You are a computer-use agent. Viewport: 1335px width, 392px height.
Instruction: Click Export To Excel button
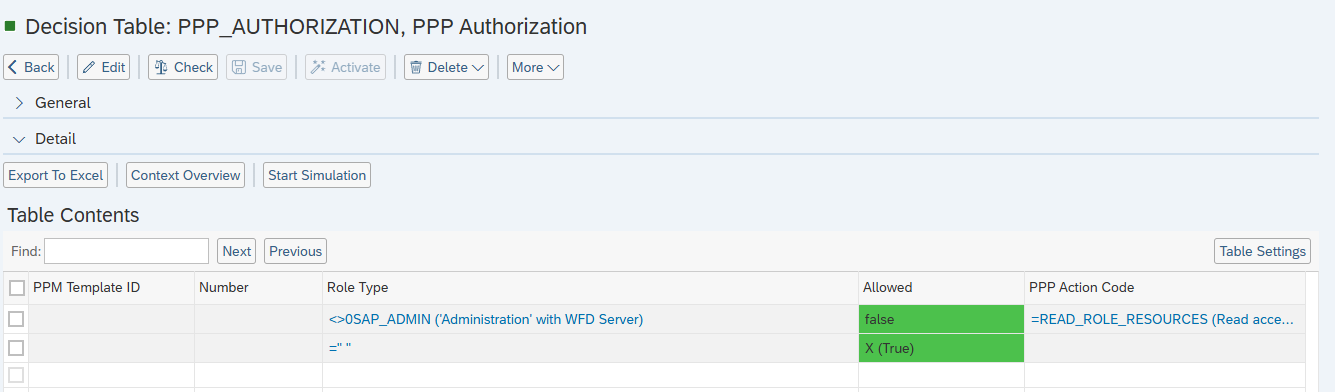(56, 175)
